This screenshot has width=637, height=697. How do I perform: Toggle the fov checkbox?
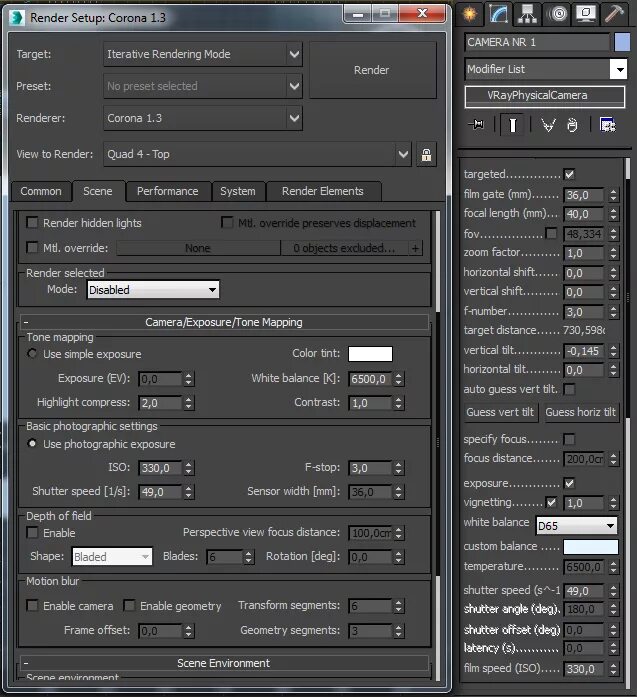(x=551, y=233)
